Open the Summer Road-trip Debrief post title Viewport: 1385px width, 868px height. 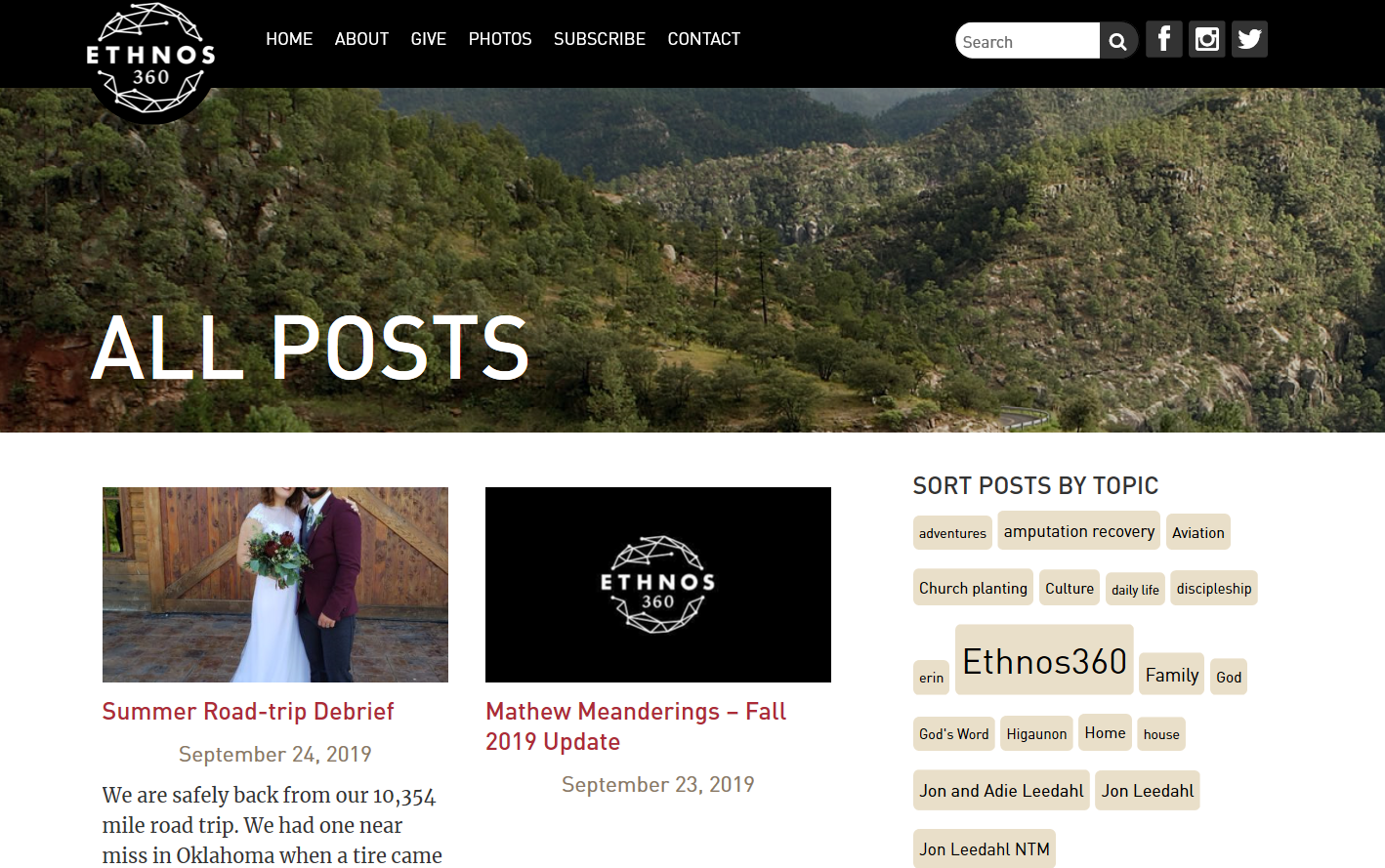248,712
